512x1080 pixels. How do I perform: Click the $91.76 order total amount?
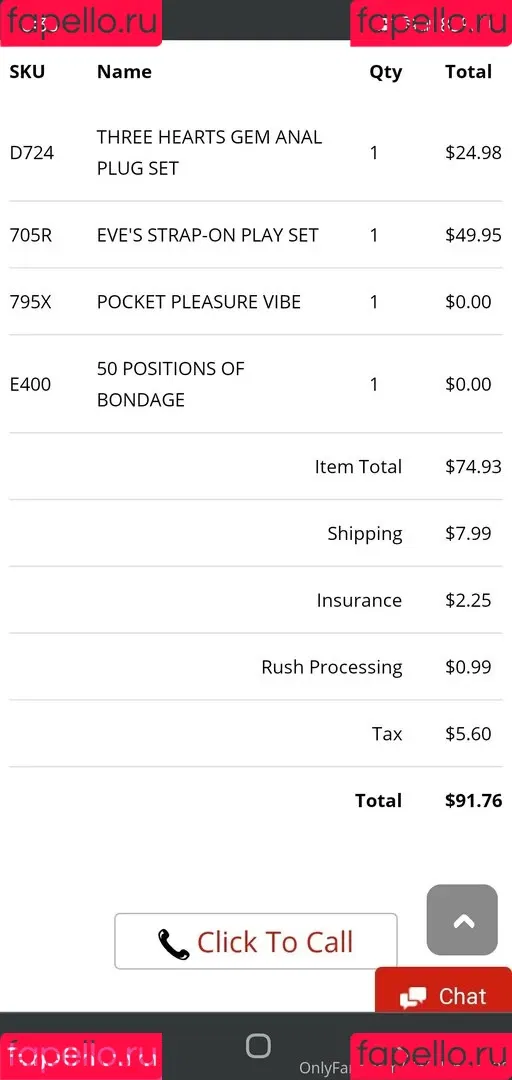[x=473, y=800]
